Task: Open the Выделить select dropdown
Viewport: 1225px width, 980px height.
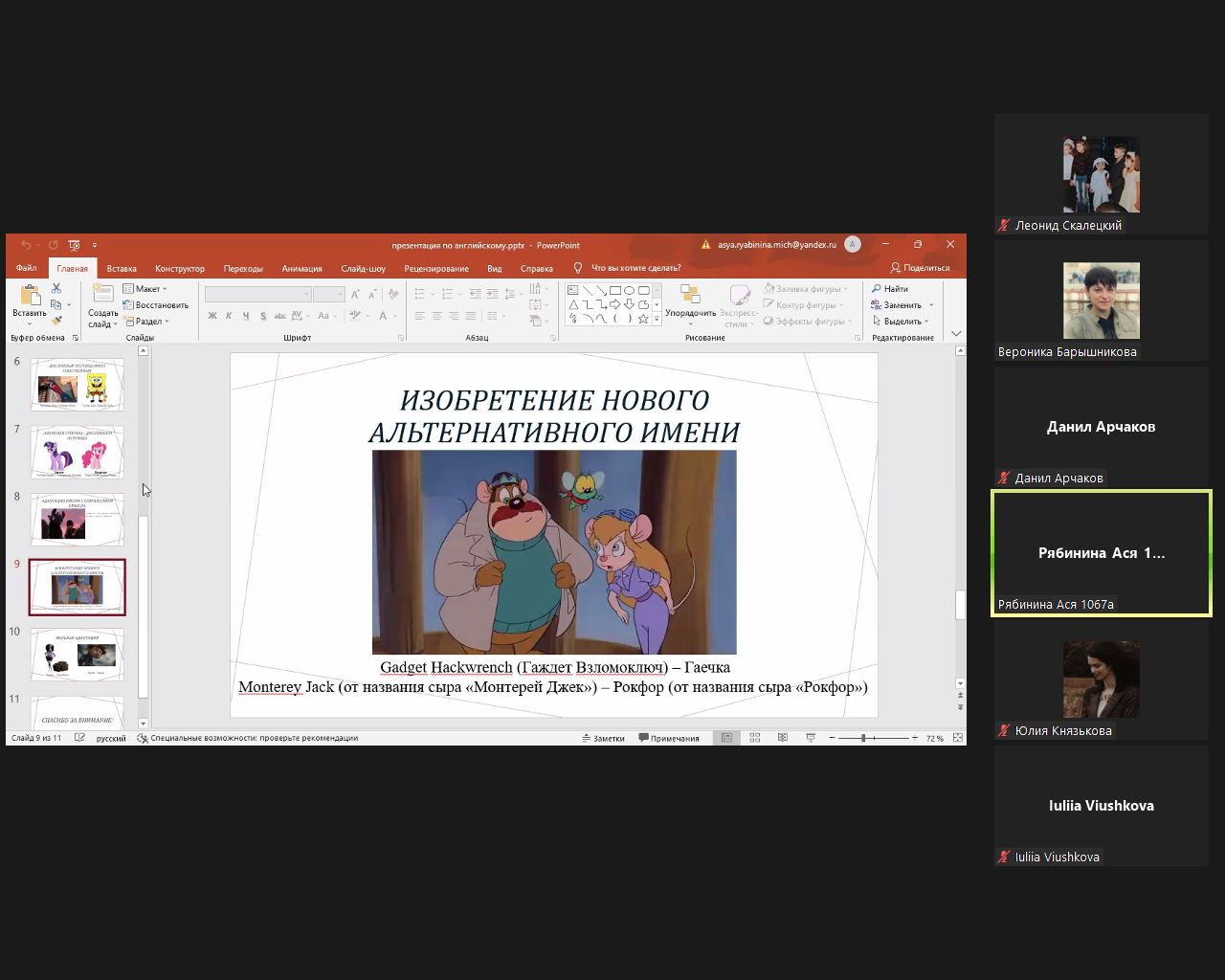Action: (901, 322)
